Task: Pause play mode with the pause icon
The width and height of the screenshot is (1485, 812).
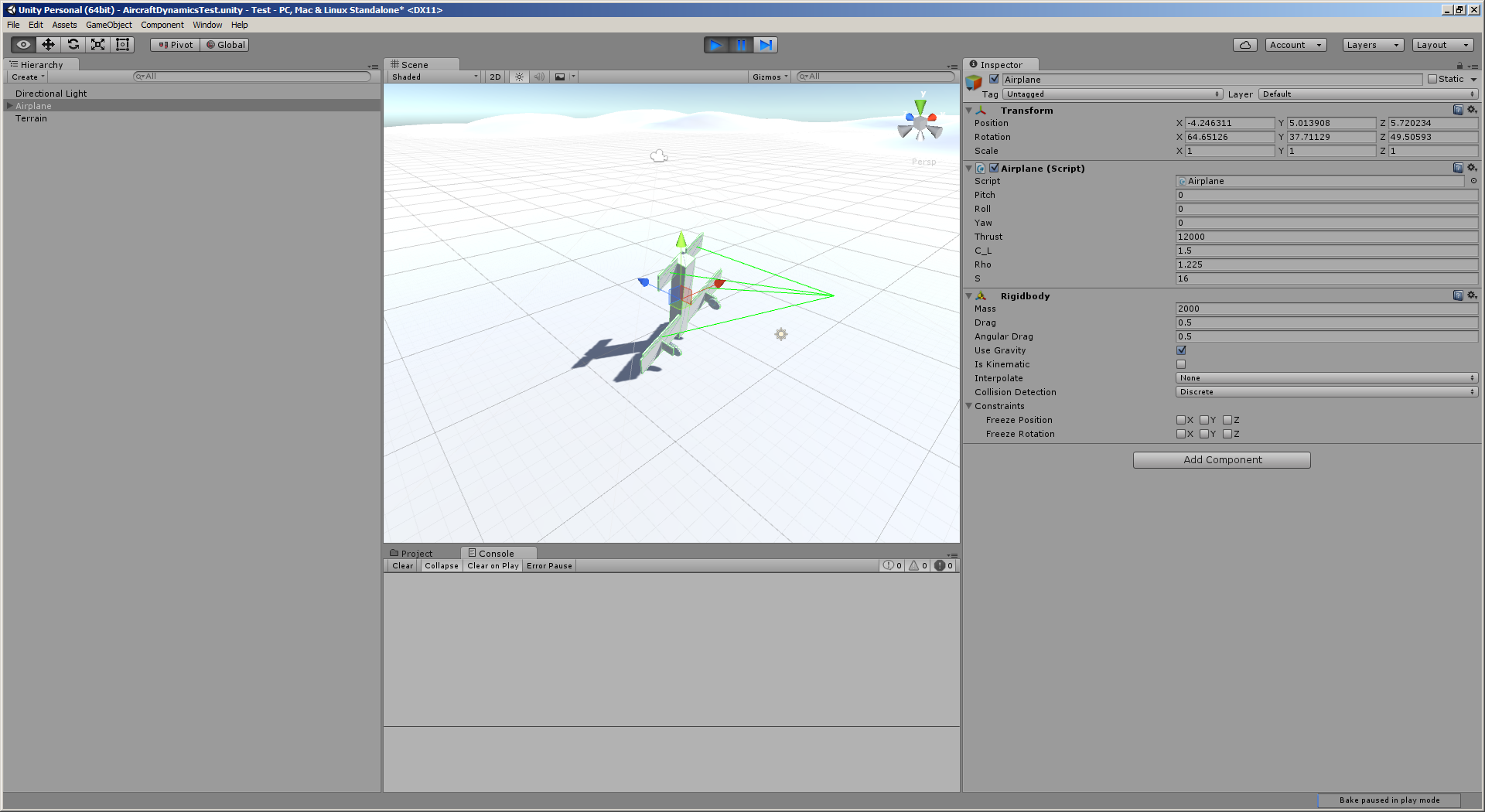Action: click(741, 44)
